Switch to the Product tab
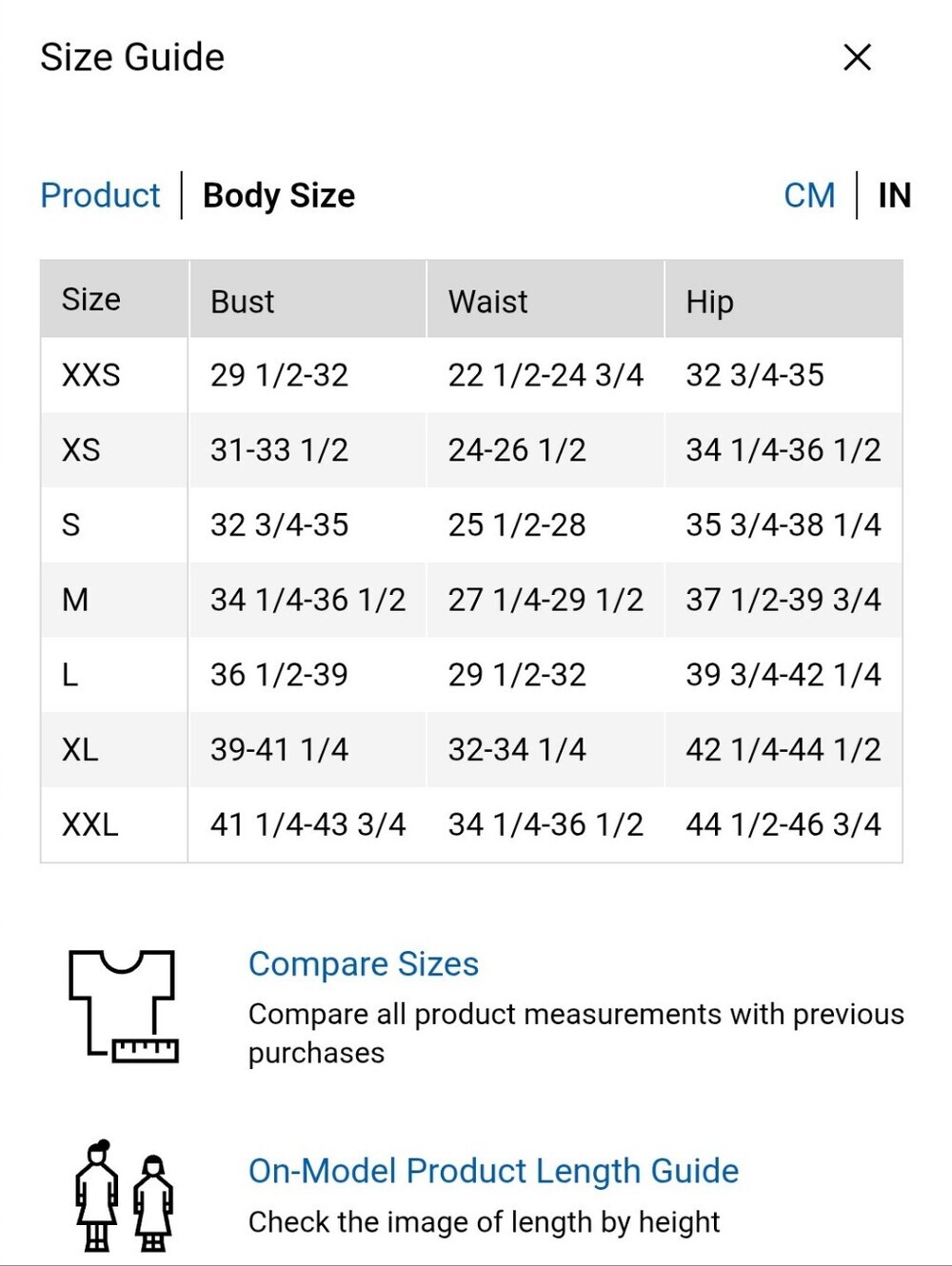The height and width of the screenshot is (1266, 952). pos(100,195)
